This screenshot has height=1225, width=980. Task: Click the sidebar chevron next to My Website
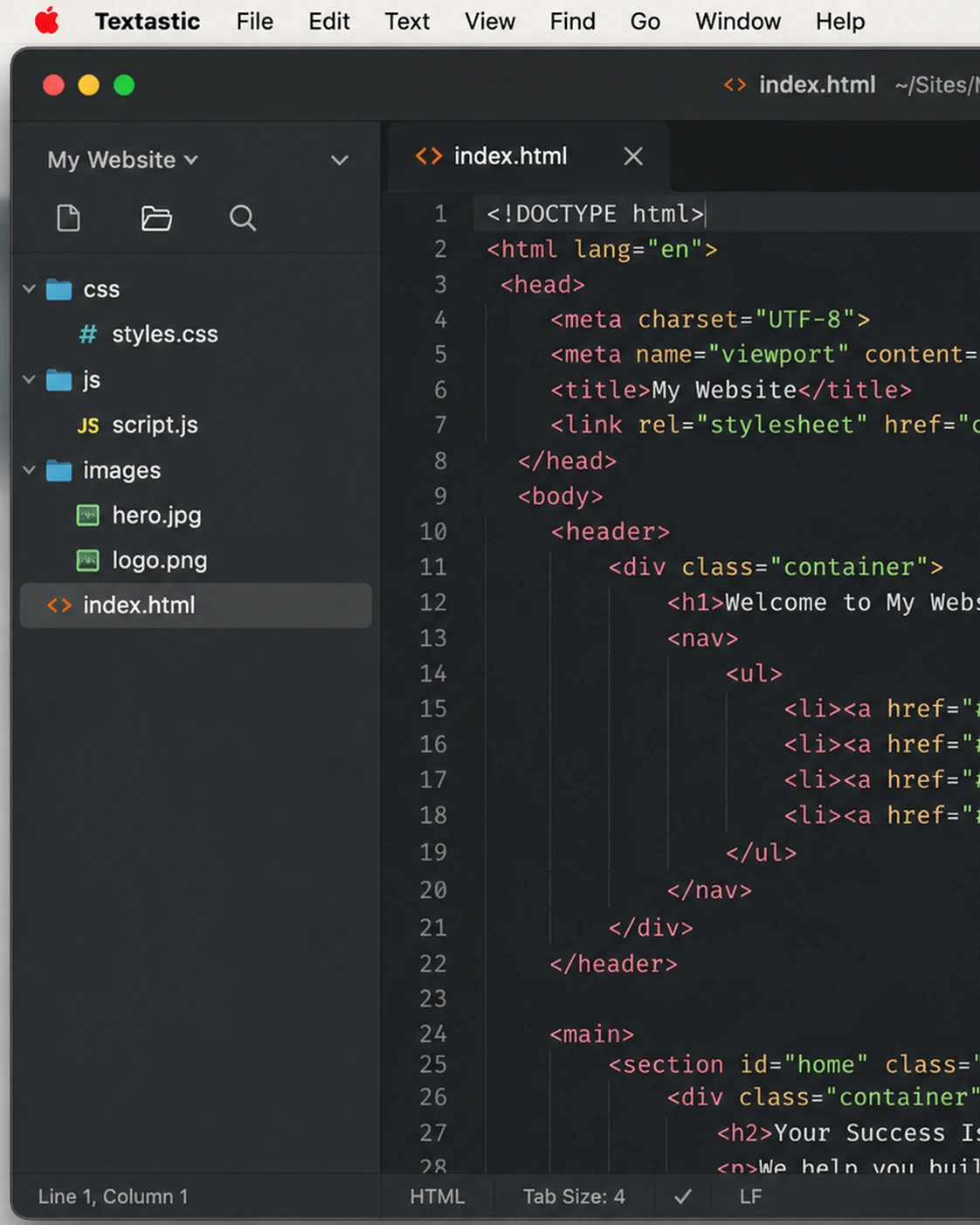point(340,160)
